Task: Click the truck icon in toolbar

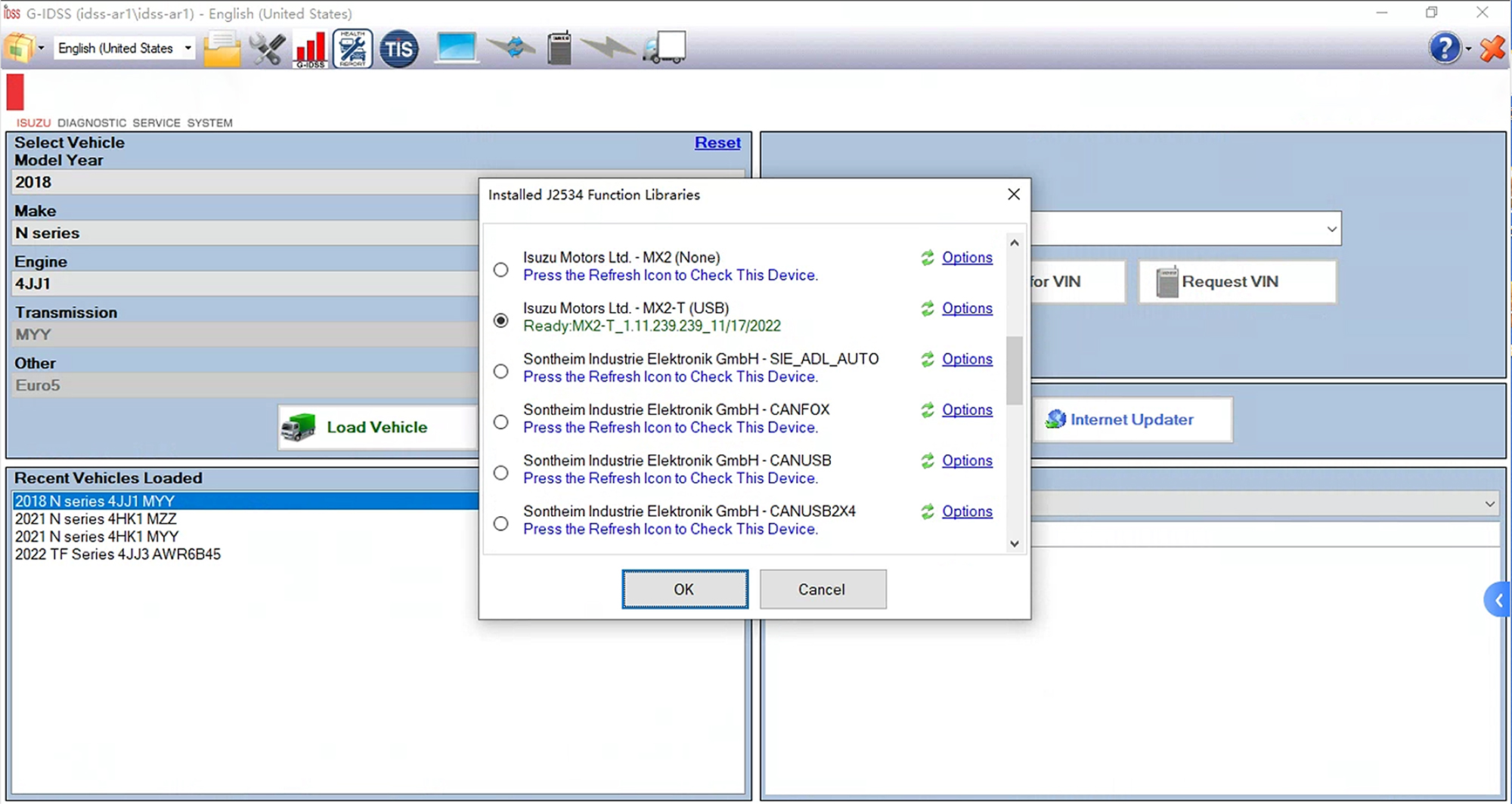Action: 665,48
